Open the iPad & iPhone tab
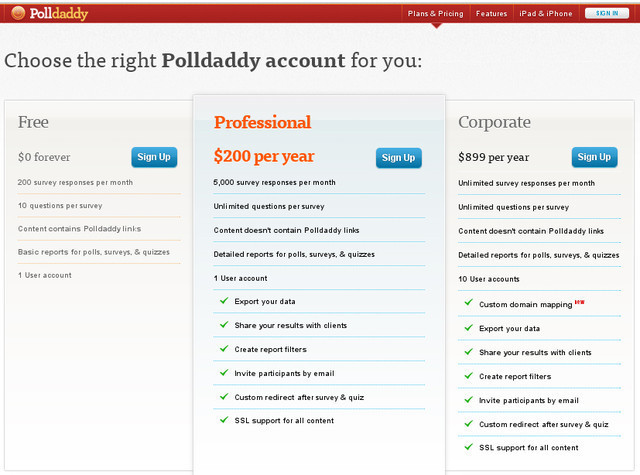 [546, 13]
